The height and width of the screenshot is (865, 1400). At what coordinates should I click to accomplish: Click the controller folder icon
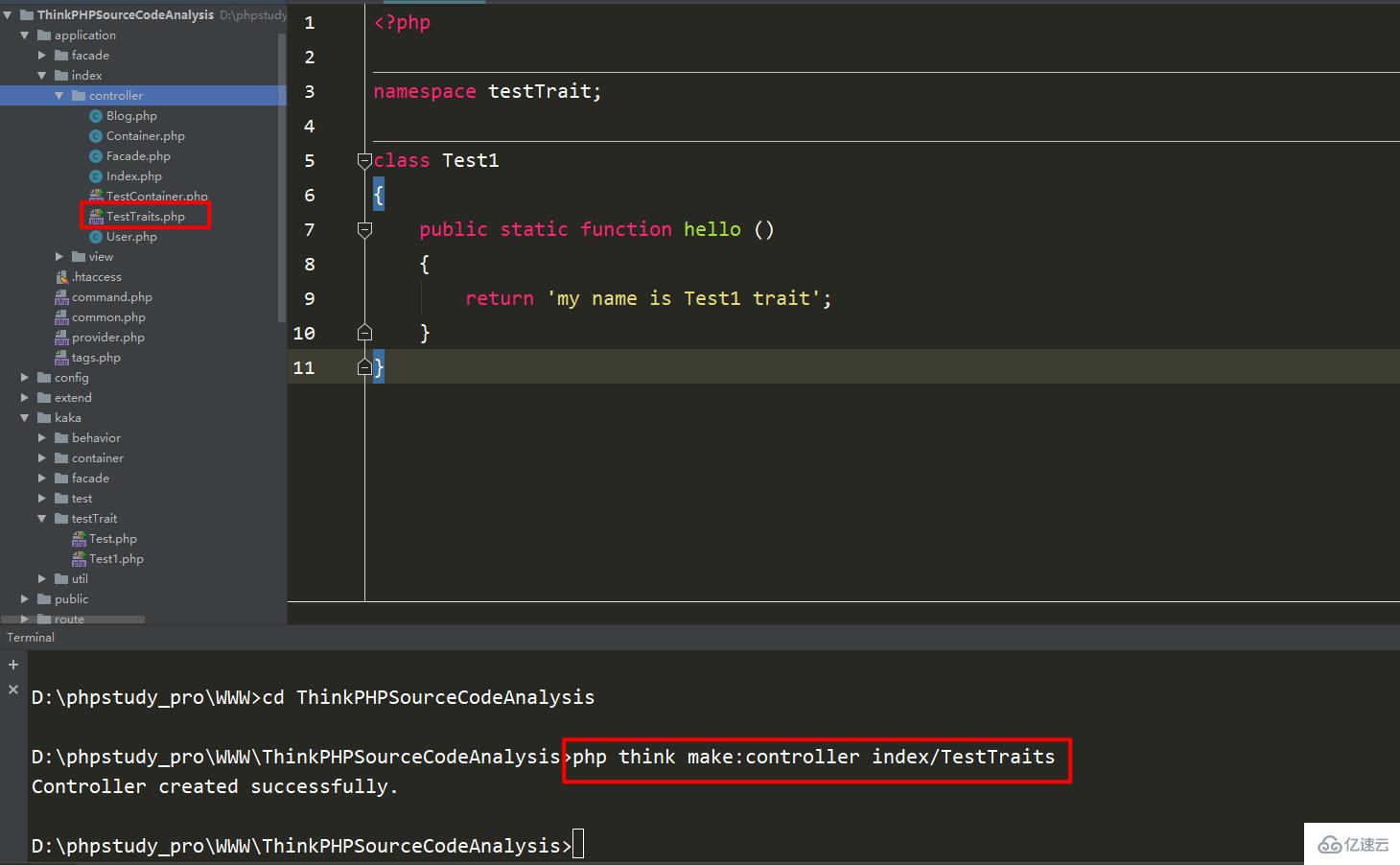click(x=79, y=96)
